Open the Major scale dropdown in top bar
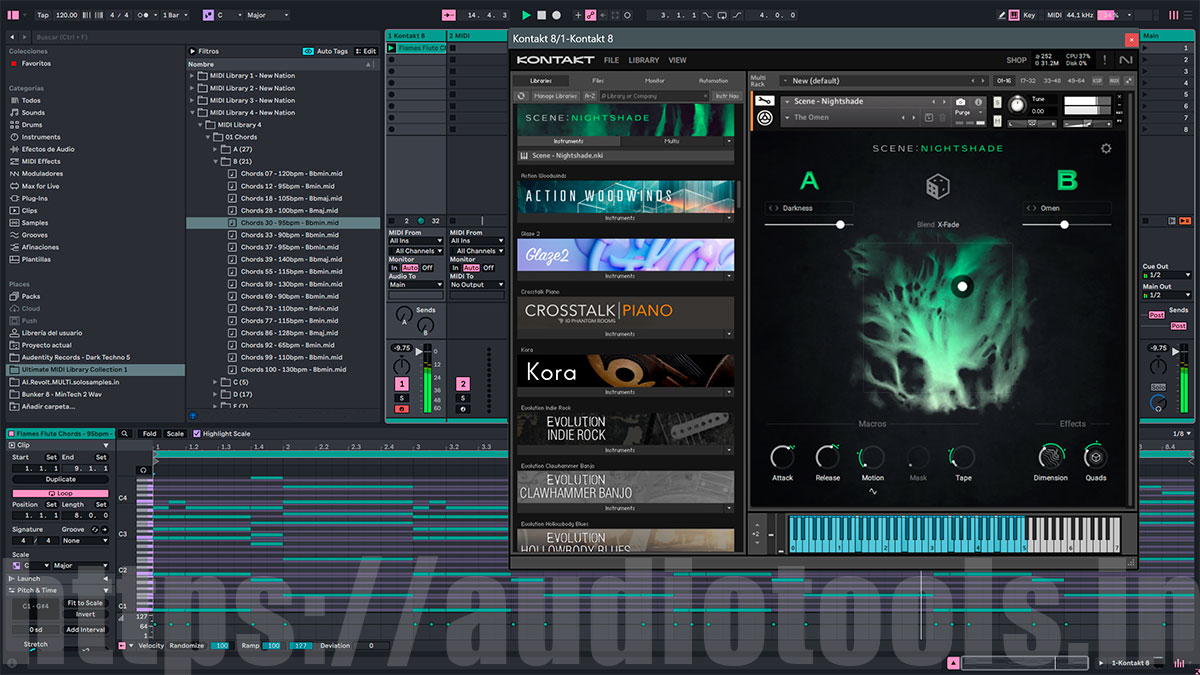This screenshot has width=1200, height=675. (x=268, y=15)
